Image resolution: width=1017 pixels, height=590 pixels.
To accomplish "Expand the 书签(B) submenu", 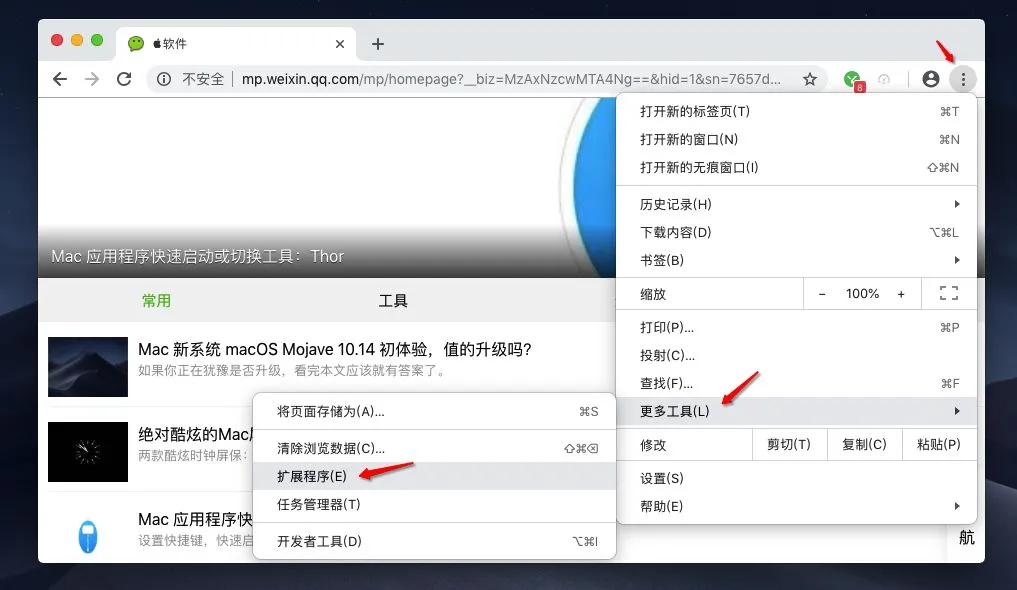I will (796, 260).
